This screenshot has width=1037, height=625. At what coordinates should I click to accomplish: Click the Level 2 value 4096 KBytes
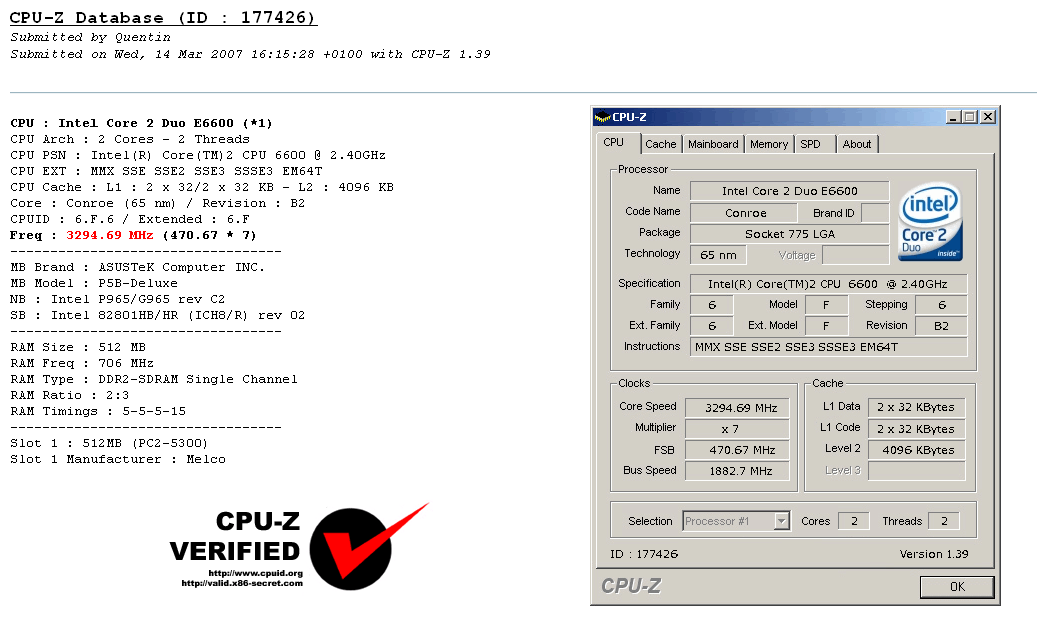917,450
